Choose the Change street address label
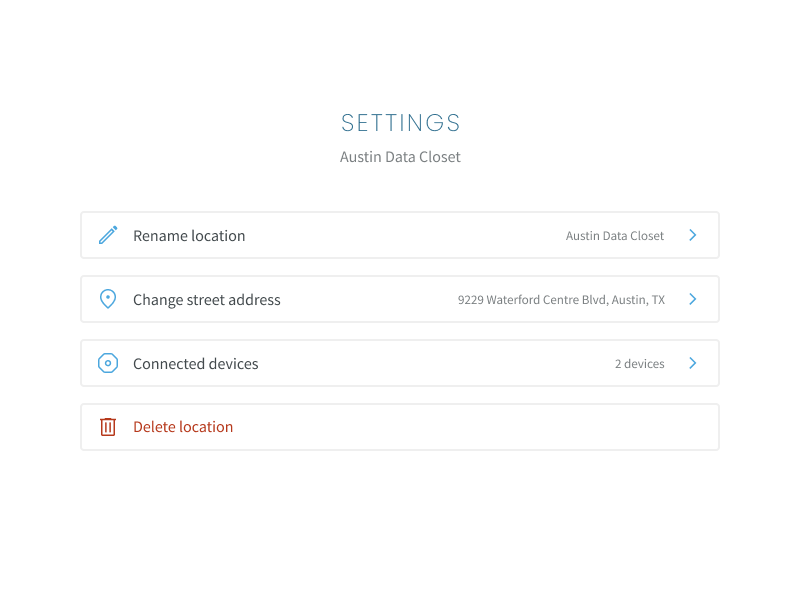The width and height of the screenshot is (800, 597). (x=207, y=300)
